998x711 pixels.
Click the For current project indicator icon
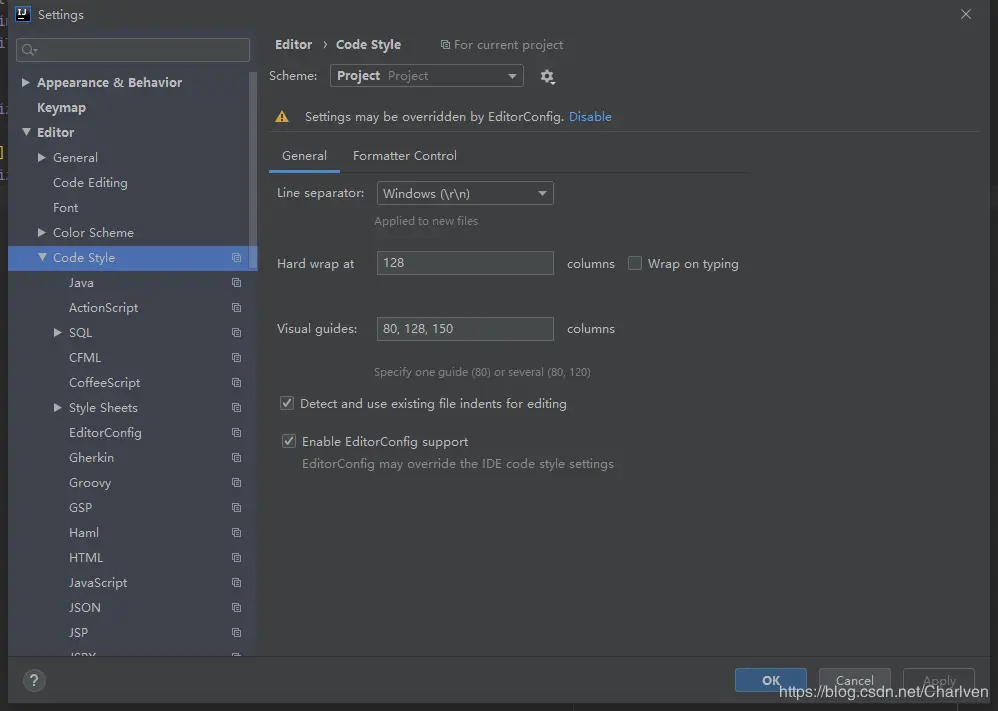(x=445, y=45)
